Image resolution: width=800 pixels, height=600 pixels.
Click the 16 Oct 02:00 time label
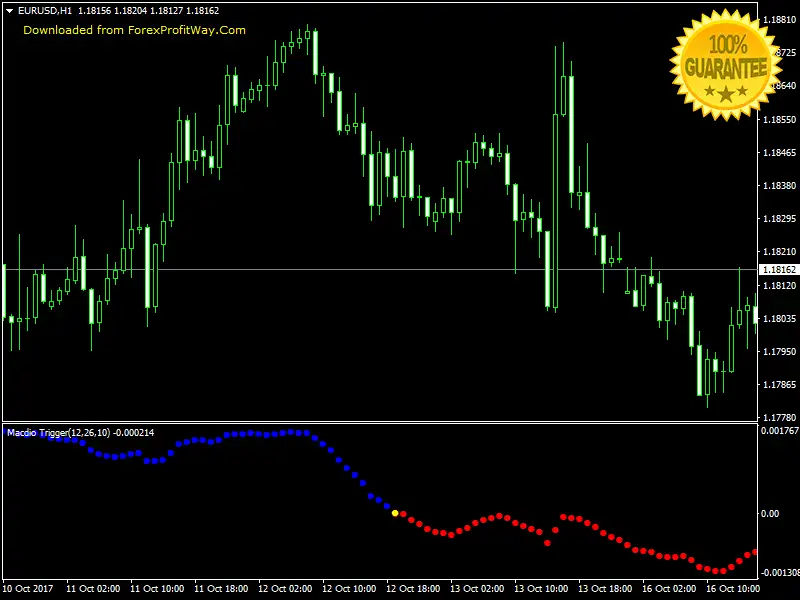pyautogui.click(x=669, y=589)
